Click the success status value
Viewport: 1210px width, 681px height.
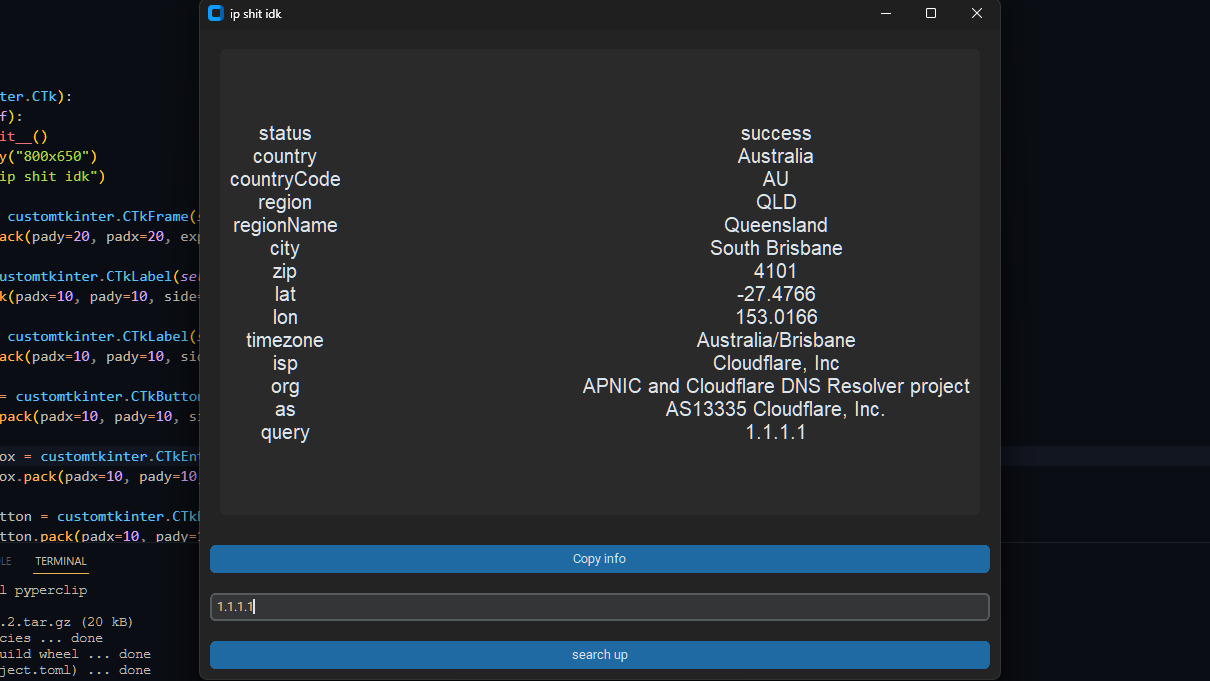[x=775, y=133]
